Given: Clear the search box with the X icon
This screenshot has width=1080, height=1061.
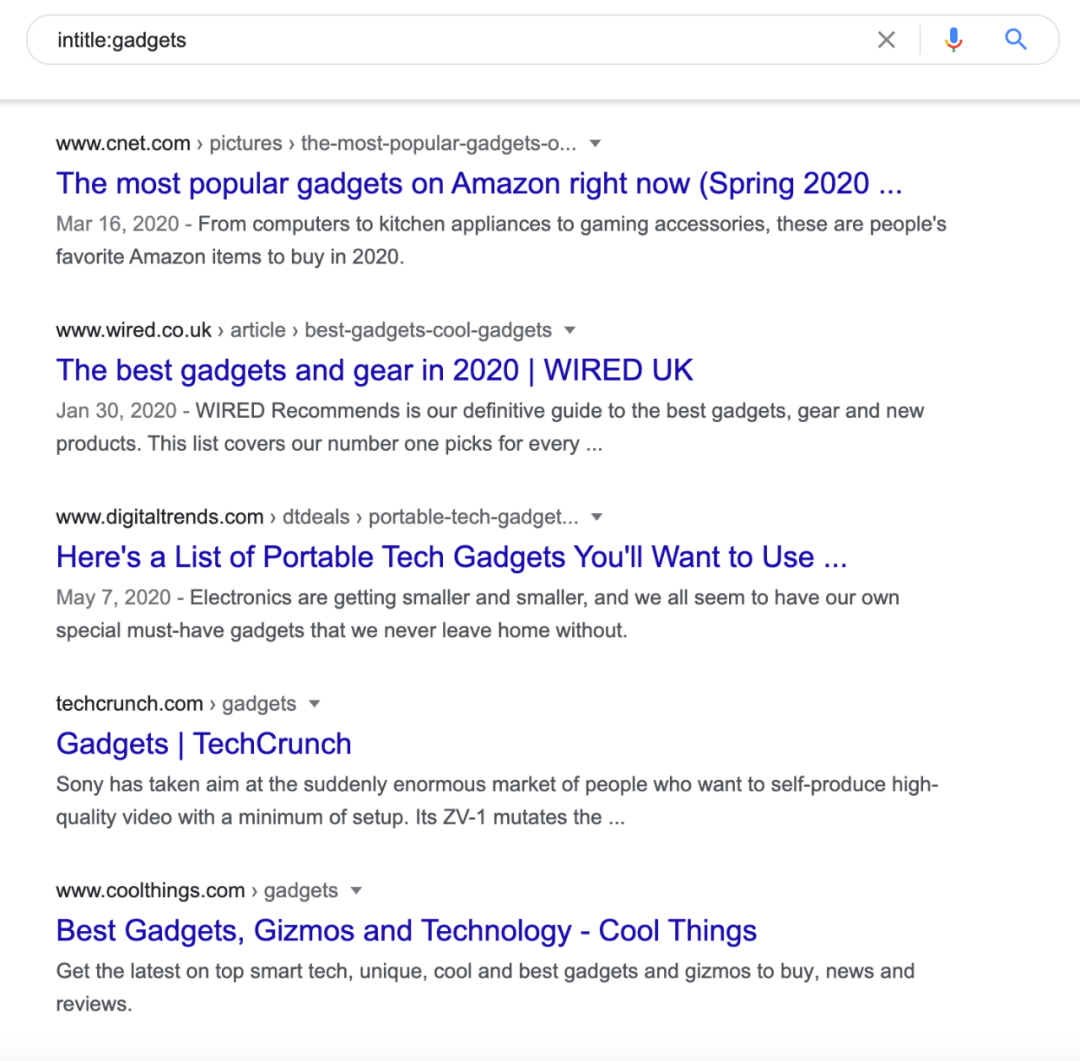Looking at the screenshot, I should point(886,40).
